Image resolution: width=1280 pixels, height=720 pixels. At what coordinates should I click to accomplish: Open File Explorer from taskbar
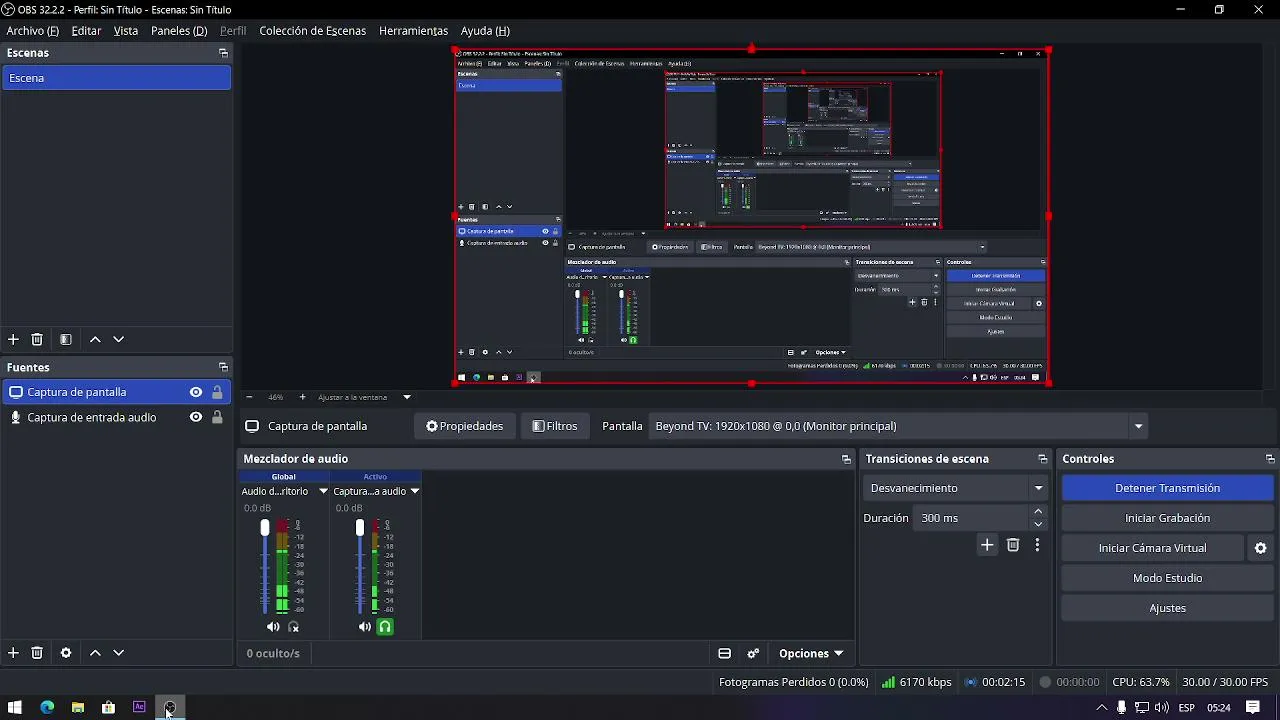click(x=77, y=708)
